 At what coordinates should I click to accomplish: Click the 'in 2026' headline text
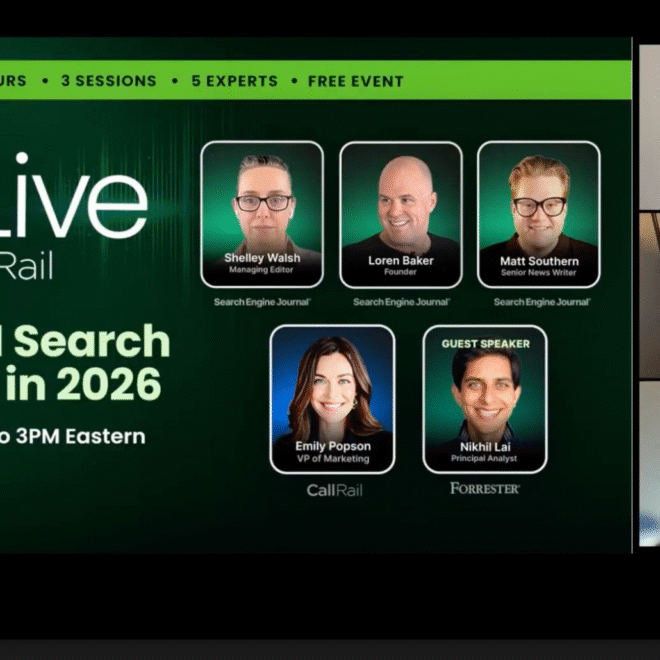[83, 383]
